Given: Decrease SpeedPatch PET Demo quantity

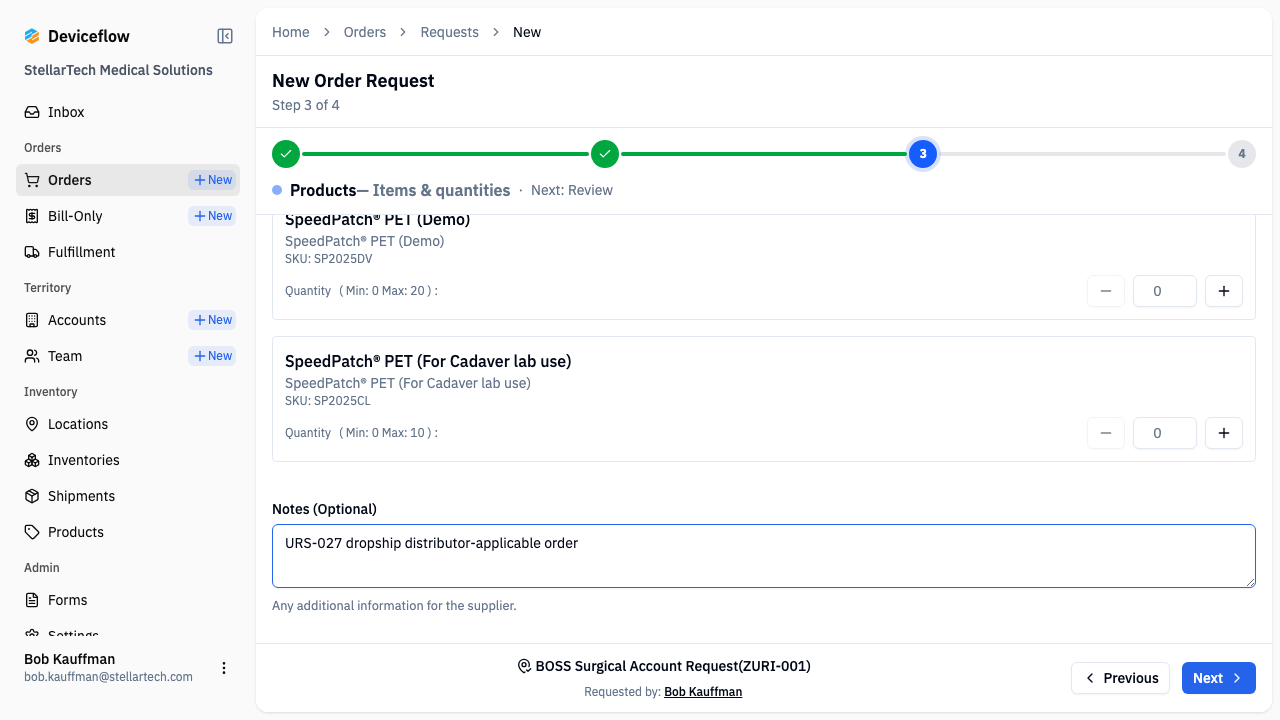Looking at the screenshot, I should 1106,291.
